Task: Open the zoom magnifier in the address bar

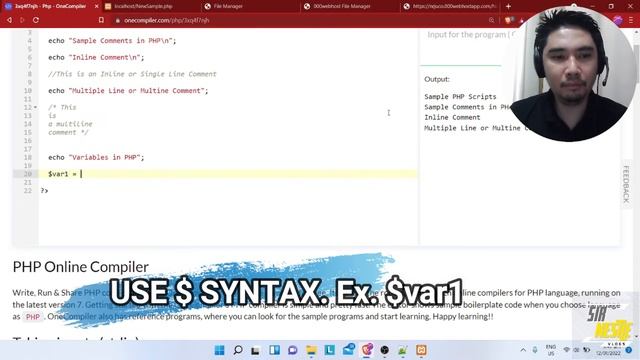Action: [491, 20]
